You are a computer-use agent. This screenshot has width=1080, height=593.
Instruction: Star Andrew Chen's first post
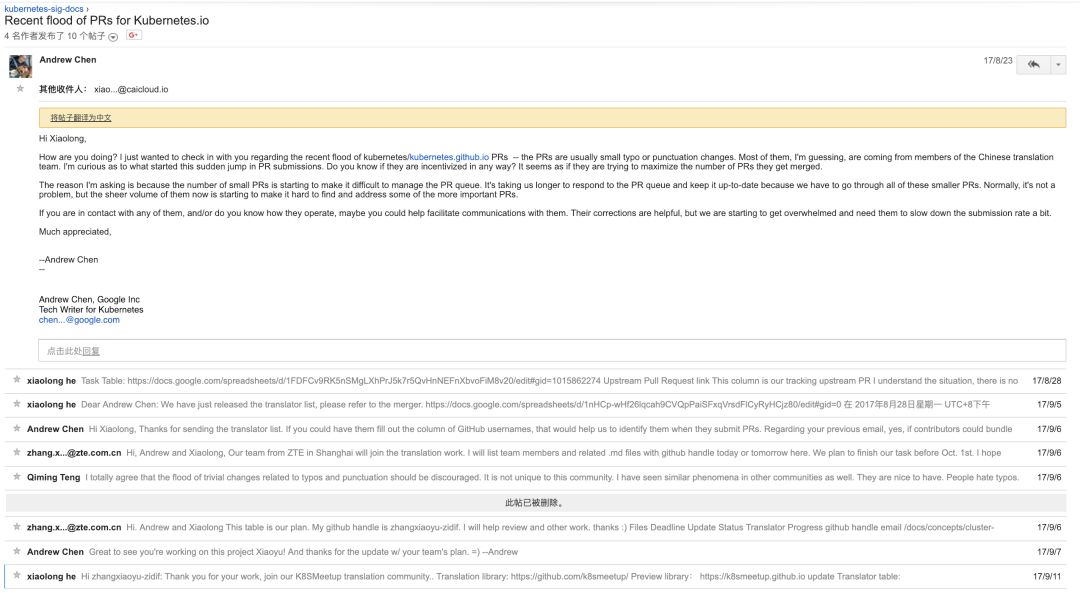pos(20,89)
